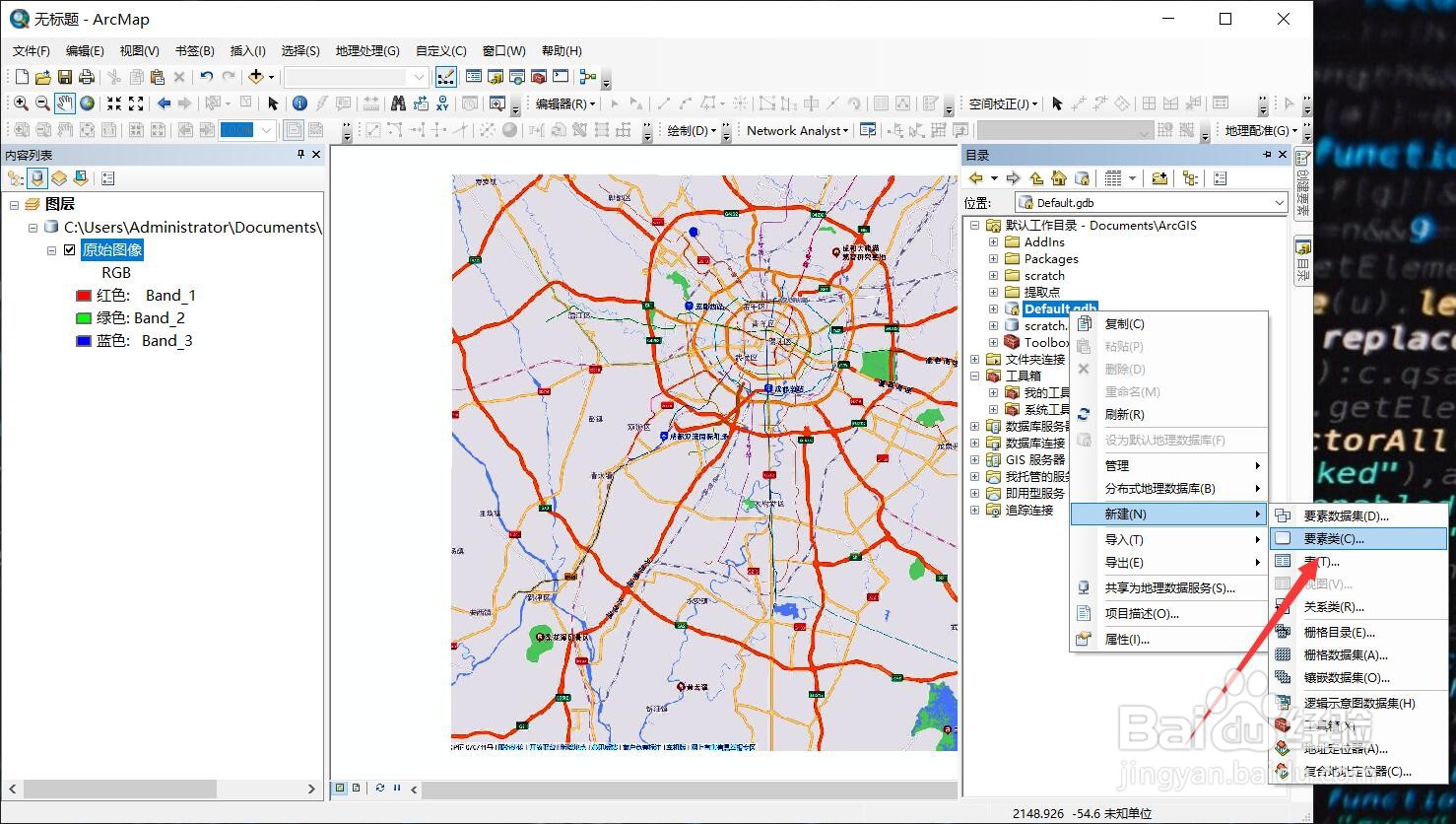Expand the AddIns folder node
This screenshot has width=1456, height=824.
(993, 241)
